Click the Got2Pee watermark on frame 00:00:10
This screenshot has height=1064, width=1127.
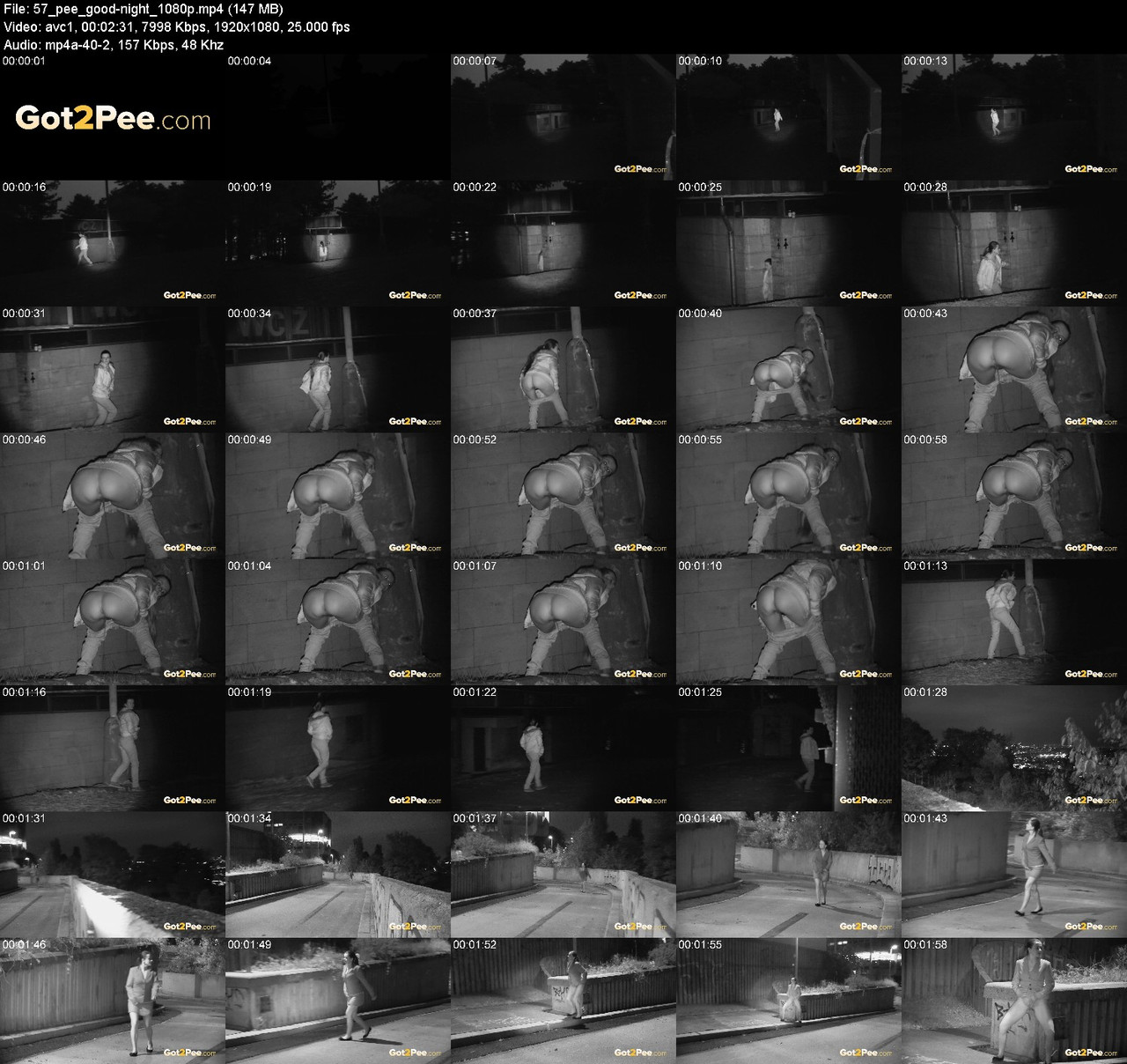click(866, 169)
